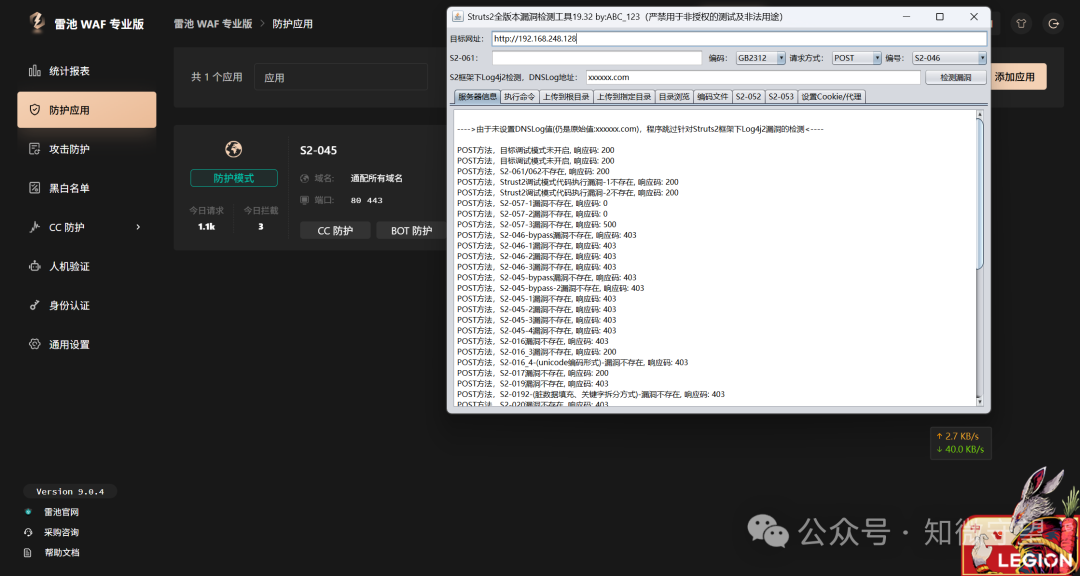Open the 通用设置 gear icon
Viewport: 1080px width, 576px height.
[x=34, y=344]
